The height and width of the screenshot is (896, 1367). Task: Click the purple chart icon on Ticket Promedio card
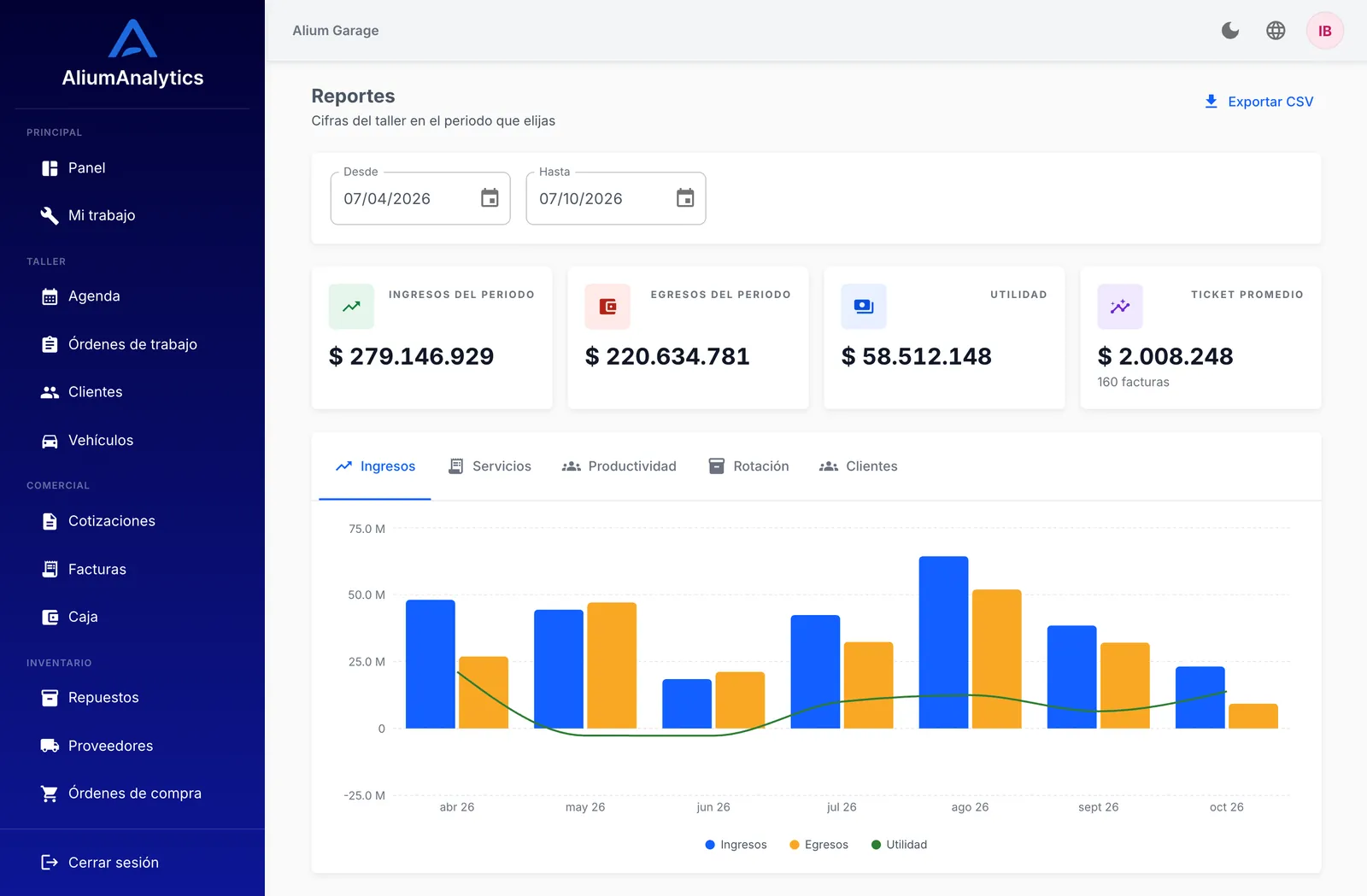pos(1120,307)
